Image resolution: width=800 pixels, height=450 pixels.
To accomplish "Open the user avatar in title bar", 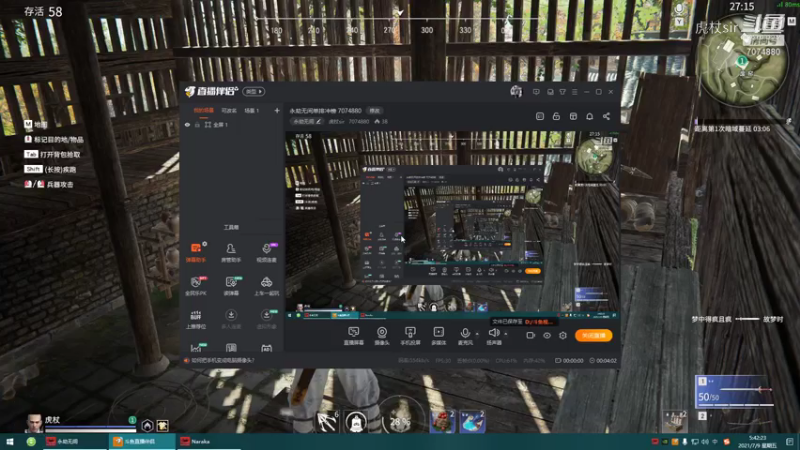I will (516, 91).
